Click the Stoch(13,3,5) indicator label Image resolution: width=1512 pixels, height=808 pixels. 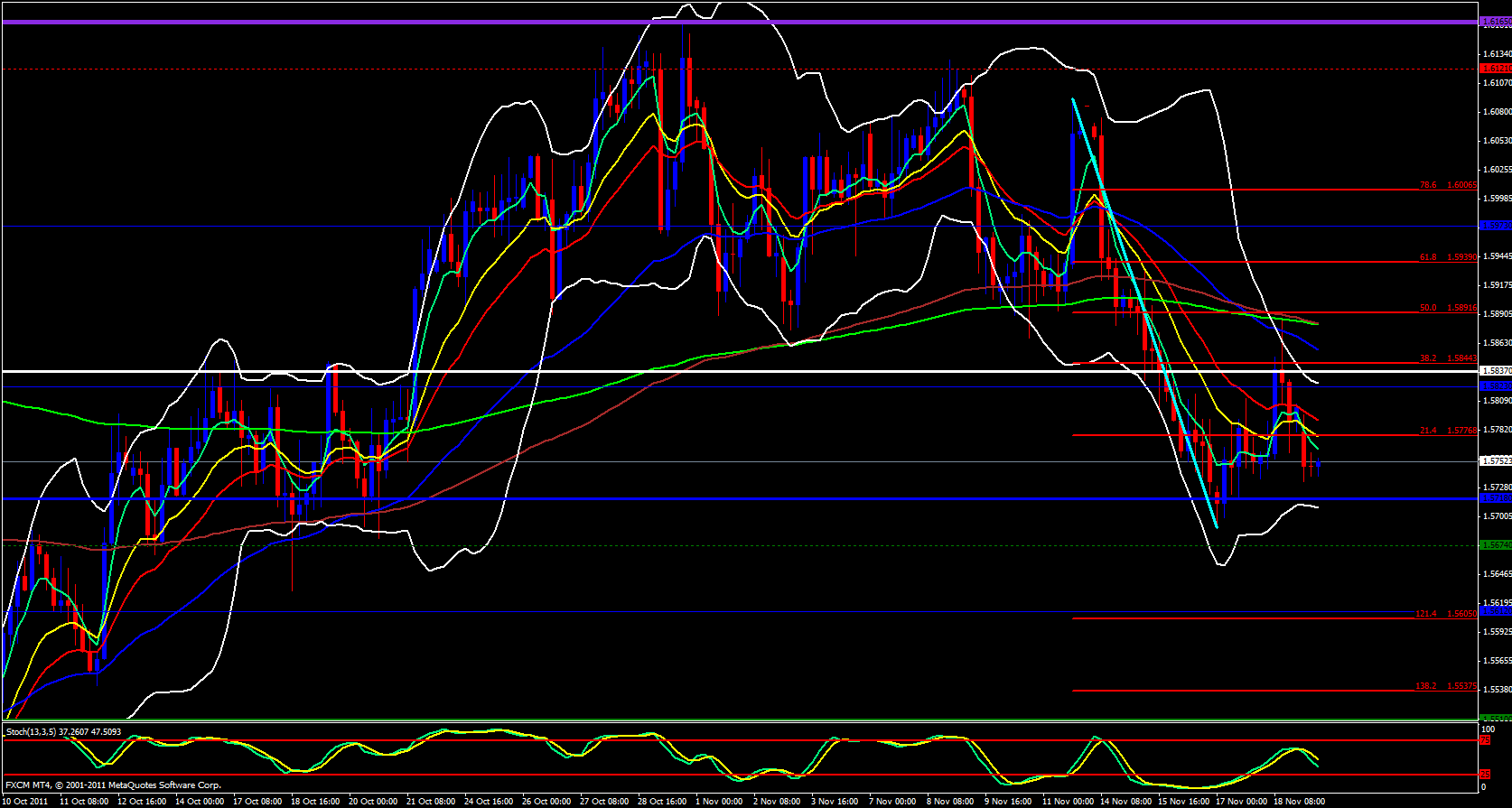click(63, 731)
